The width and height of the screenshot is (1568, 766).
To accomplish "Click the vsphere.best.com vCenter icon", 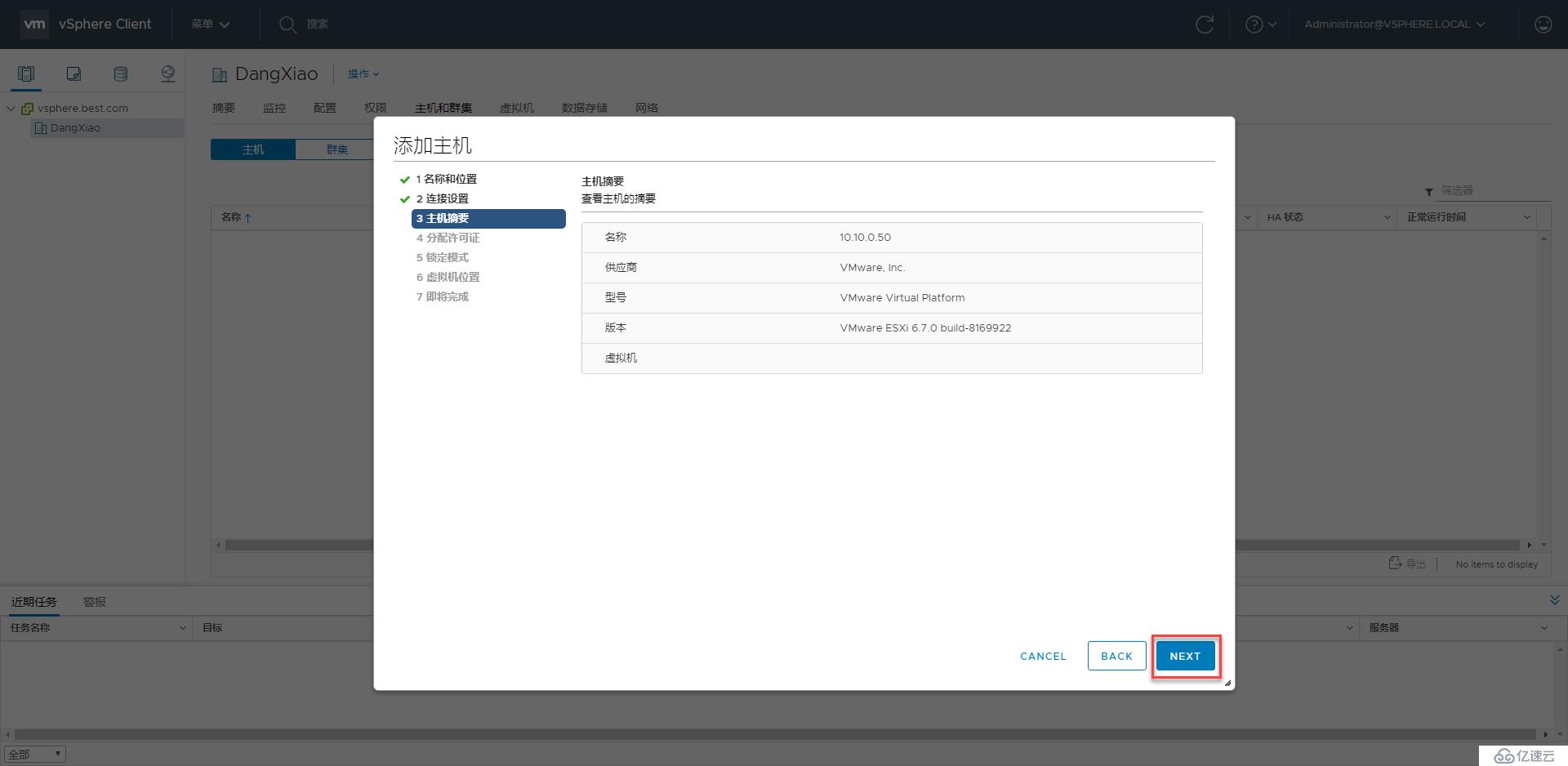I will coord(27,109).
